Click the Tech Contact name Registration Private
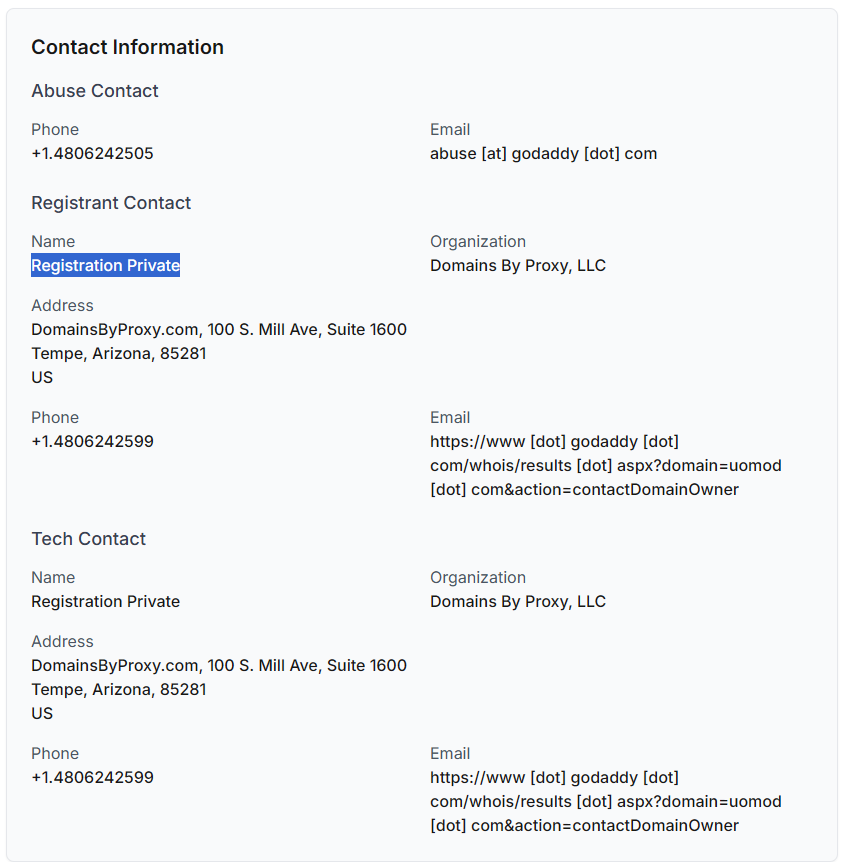845x862 pixels. pos(106,601)
